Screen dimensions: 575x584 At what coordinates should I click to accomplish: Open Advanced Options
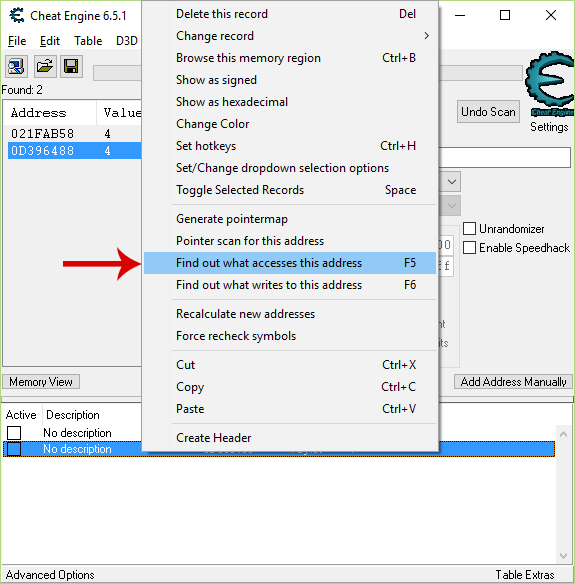coord(50,575)
